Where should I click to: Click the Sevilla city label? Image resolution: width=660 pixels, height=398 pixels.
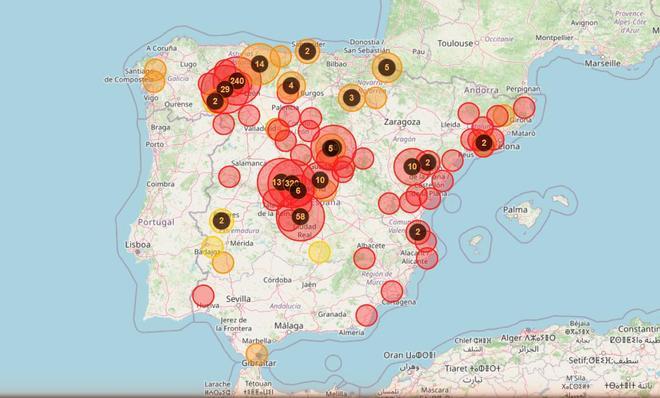238,299
